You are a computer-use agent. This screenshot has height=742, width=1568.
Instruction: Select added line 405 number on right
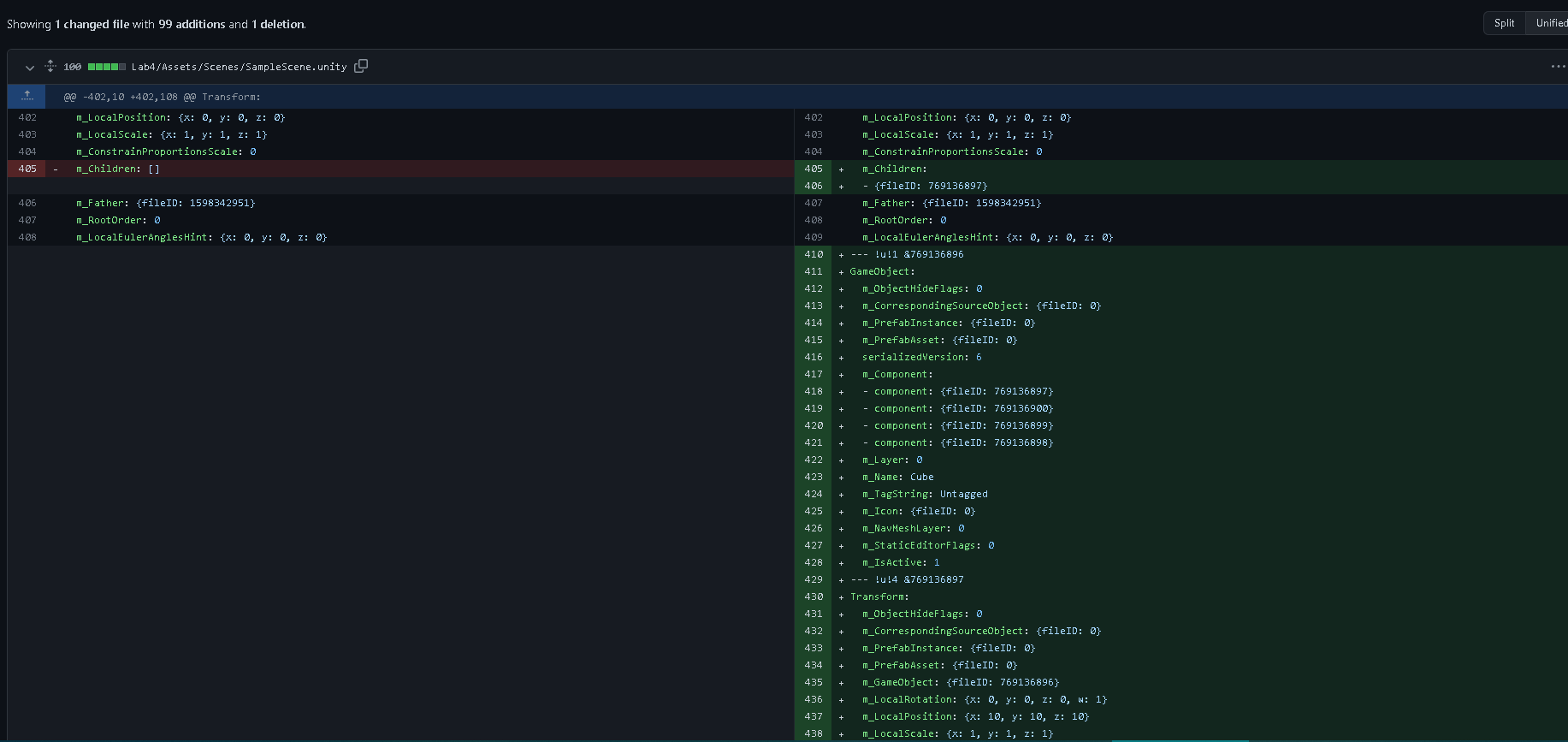814,169
